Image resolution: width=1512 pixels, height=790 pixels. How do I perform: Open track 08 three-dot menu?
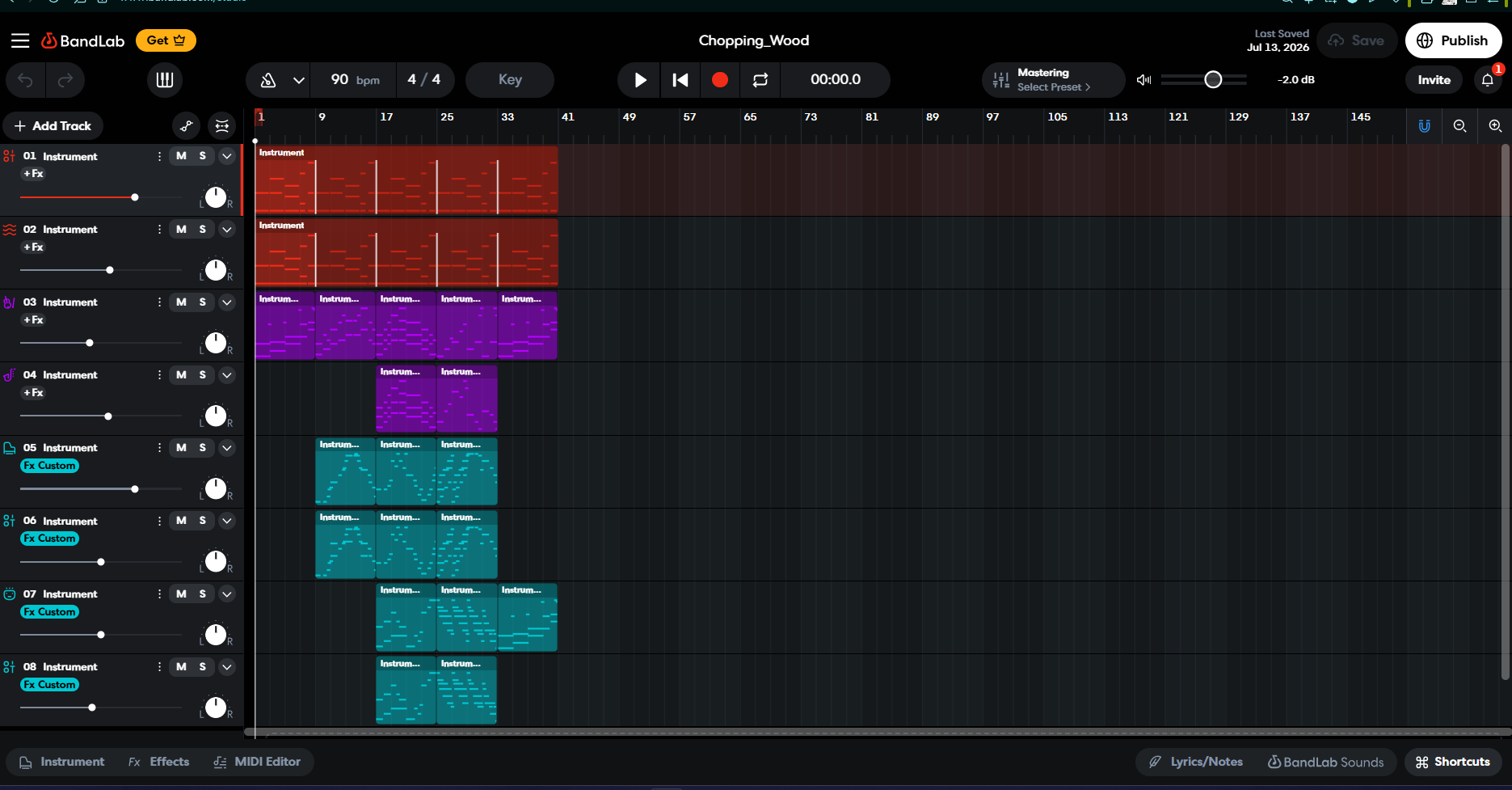(x=159, y=666)
